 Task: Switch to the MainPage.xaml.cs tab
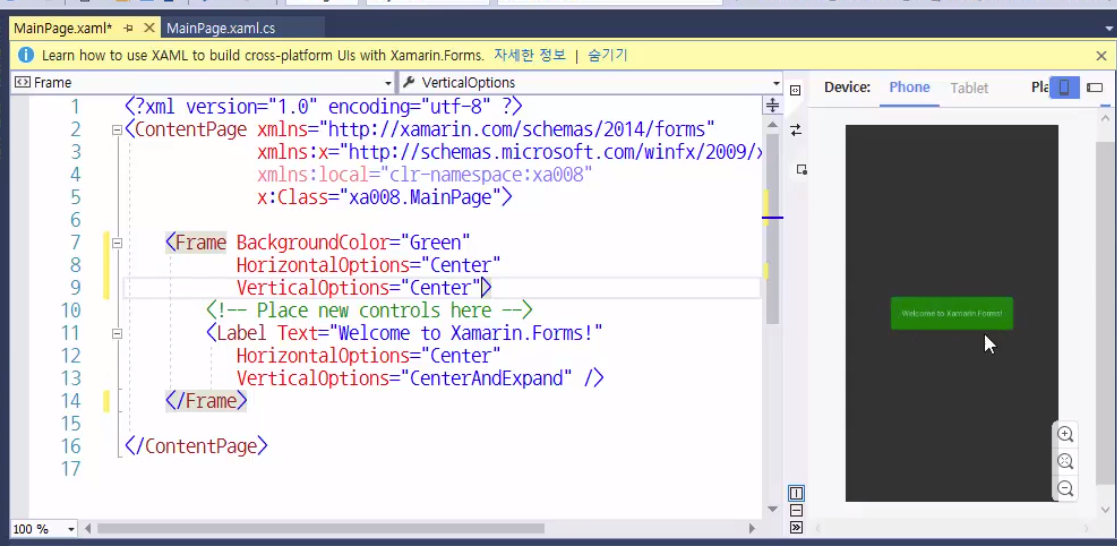220,29
